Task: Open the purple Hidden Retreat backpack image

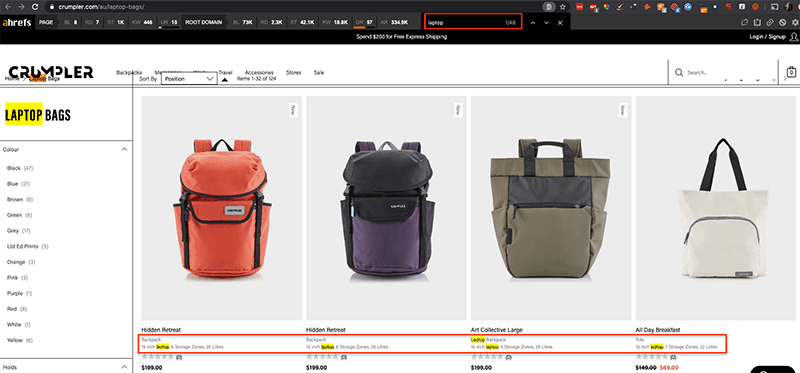Action: click(x=386, y=208)
